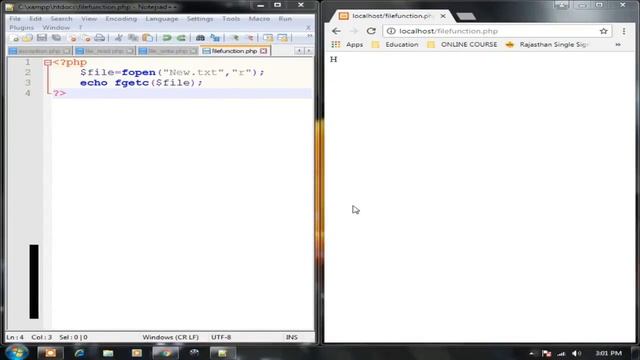Redo the edit with the green arrow
The image size is (640, 360).
coord(181,38)
